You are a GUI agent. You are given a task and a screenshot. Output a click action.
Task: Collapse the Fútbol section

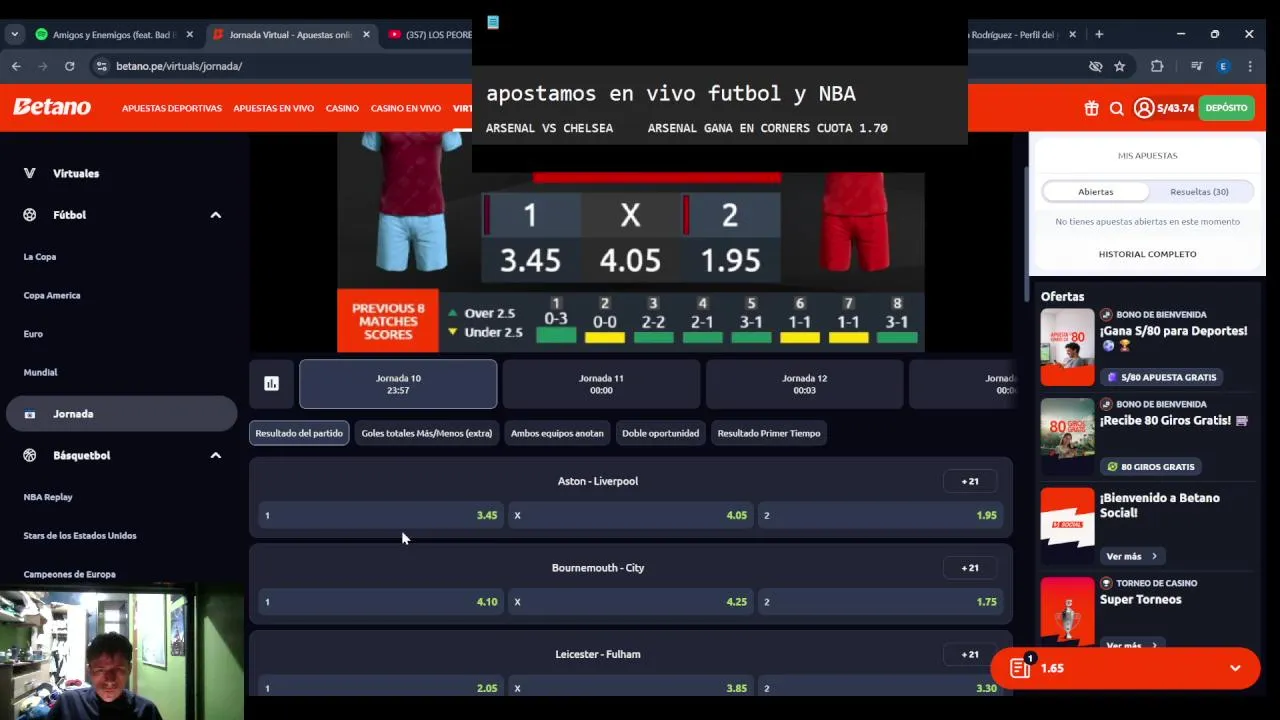[x=215, y=215]
